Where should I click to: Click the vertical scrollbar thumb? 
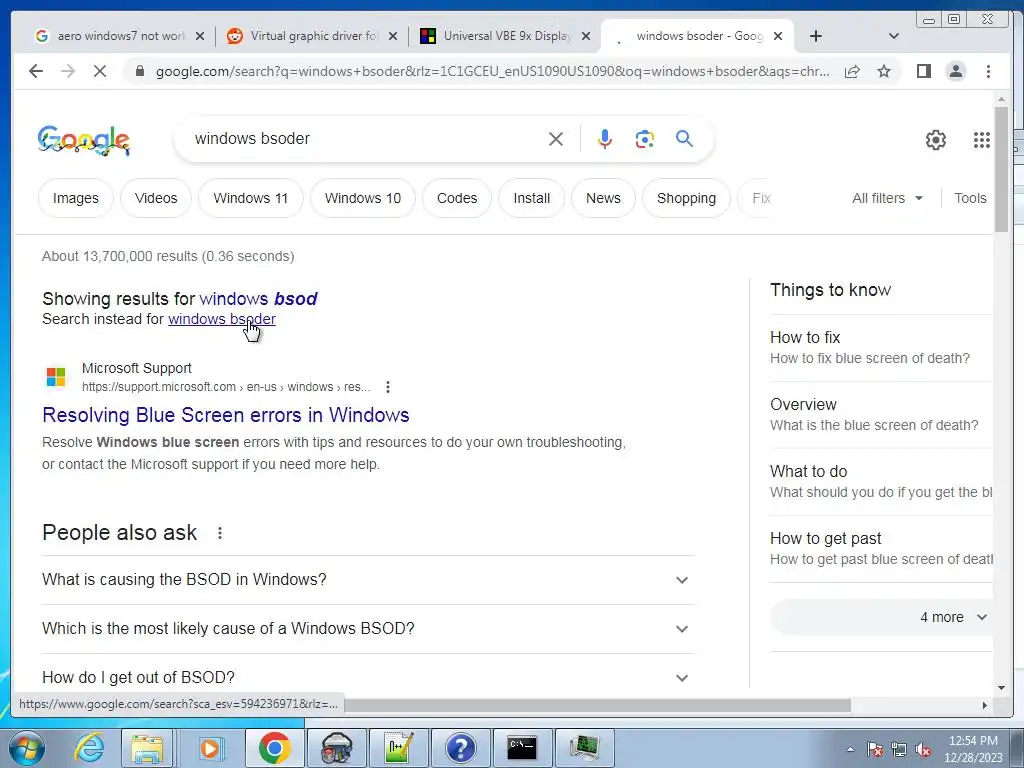click(x=1001, y=168)
